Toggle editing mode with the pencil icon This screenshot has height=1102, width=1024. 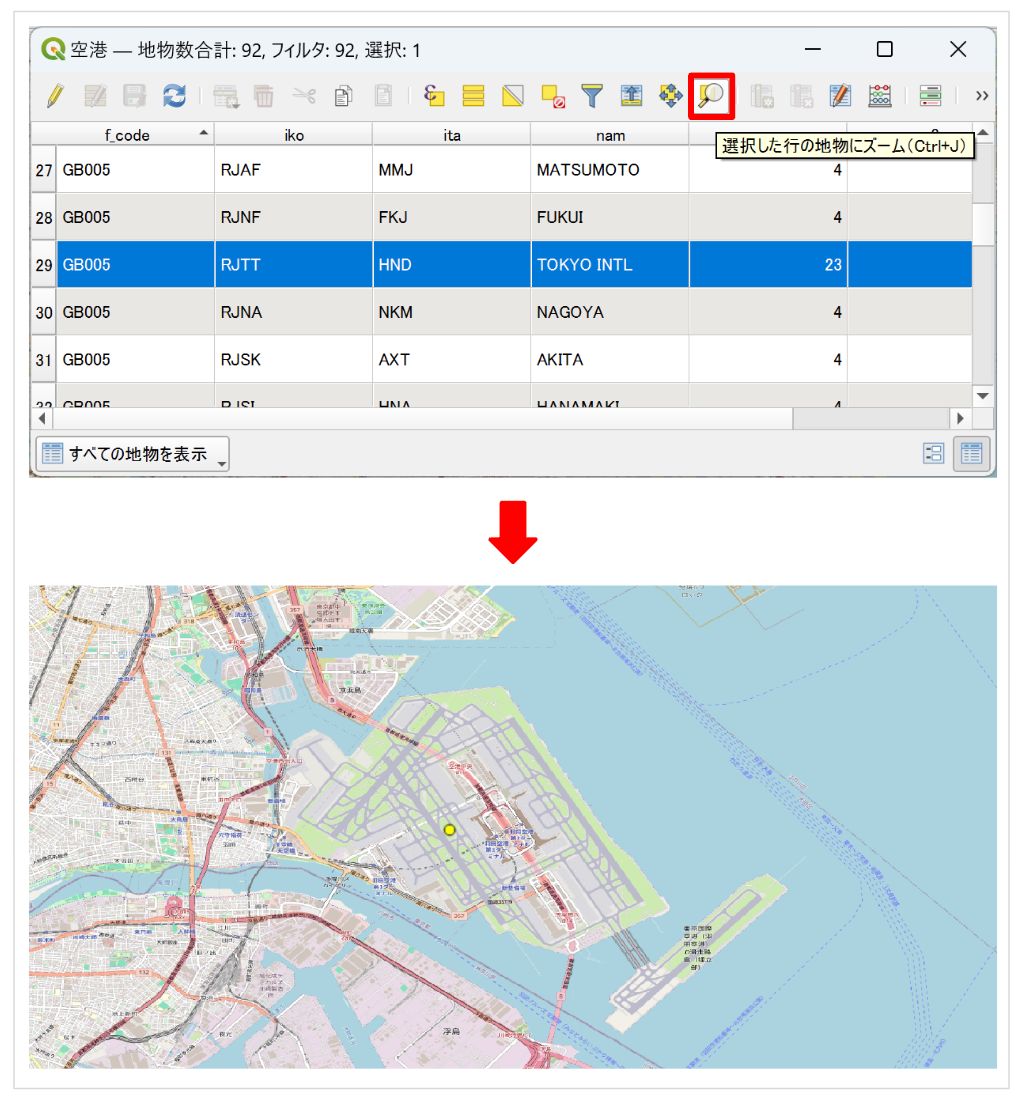tap(56, 96)
